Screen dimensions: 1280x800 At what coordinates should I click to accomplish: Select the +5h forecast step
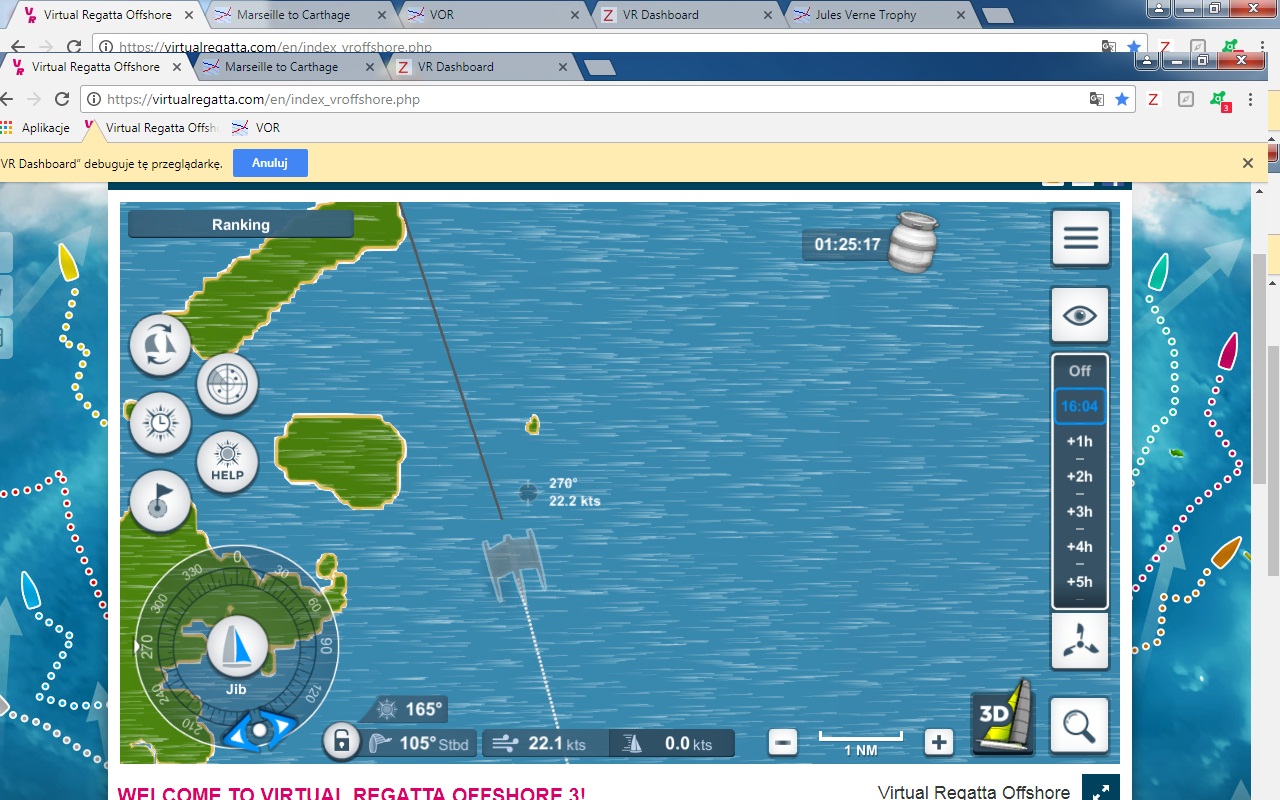(x=1080, y=581)
